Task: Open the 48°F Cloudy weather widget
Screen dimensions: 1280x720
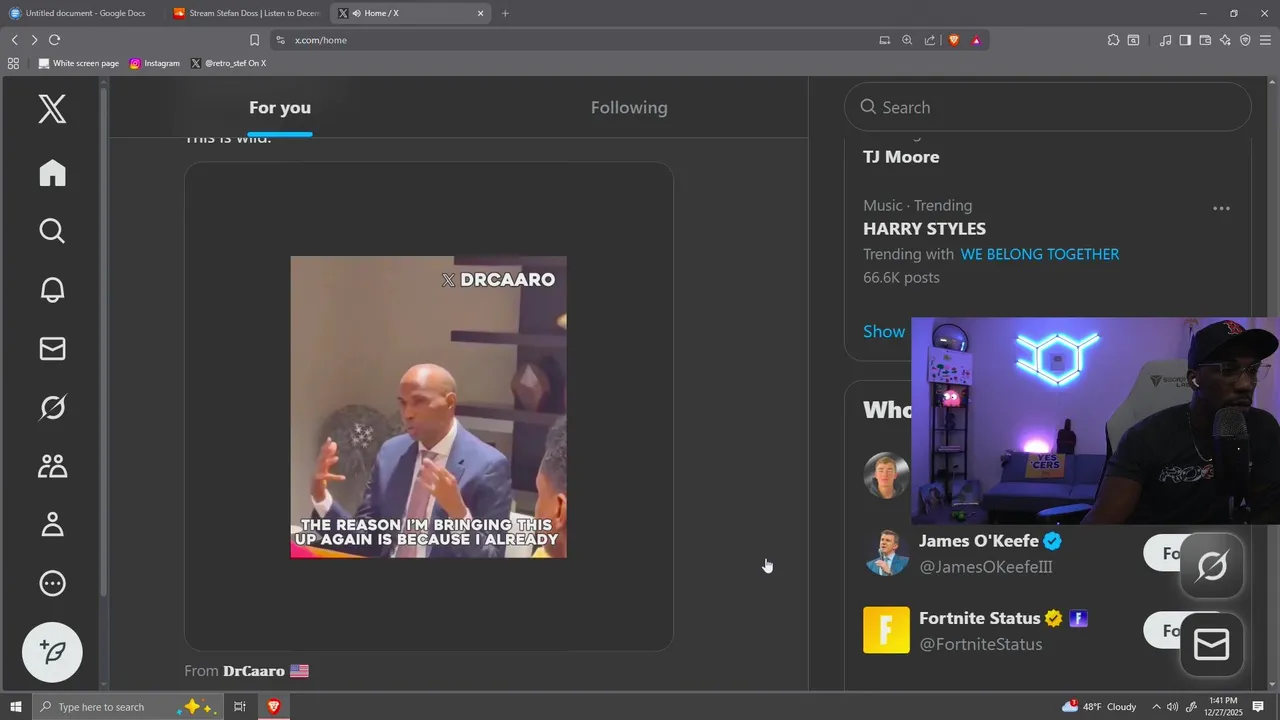Action: pos(1100,707)
